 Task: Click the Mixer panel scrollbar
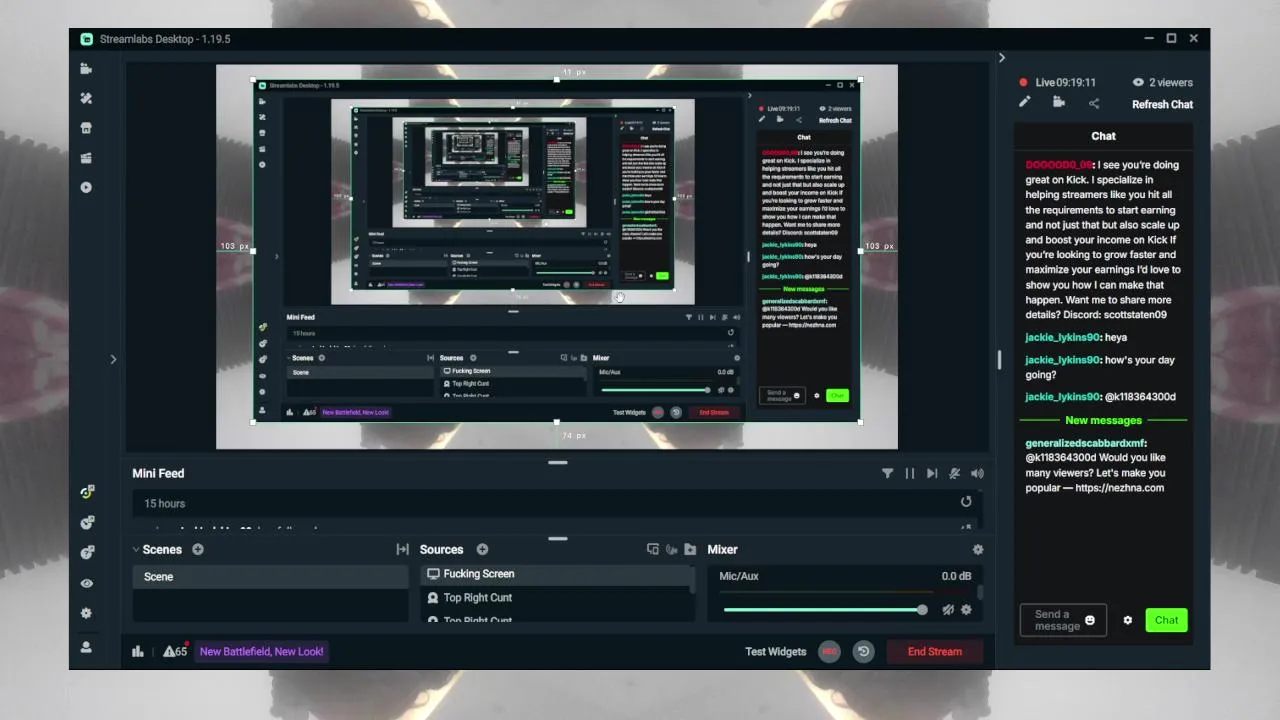980,592
